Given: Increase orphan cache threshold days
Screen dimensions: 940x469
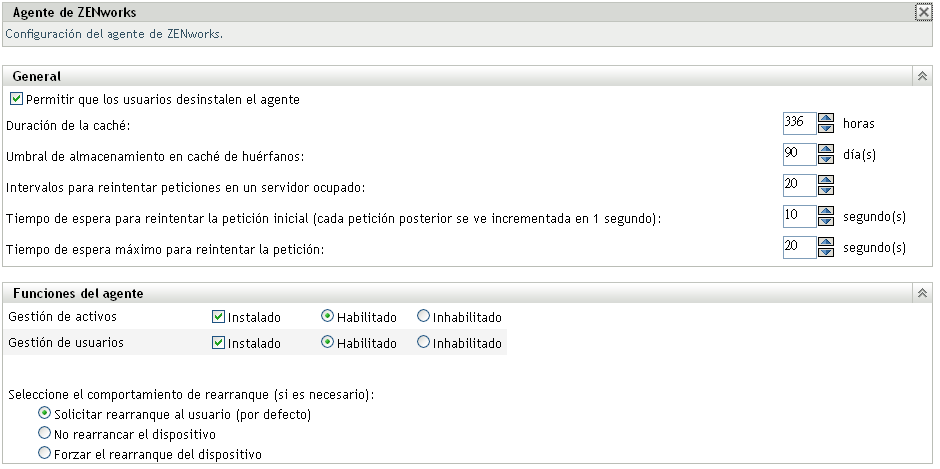Looking at the screenshot, I should click(x=826, y=149).
